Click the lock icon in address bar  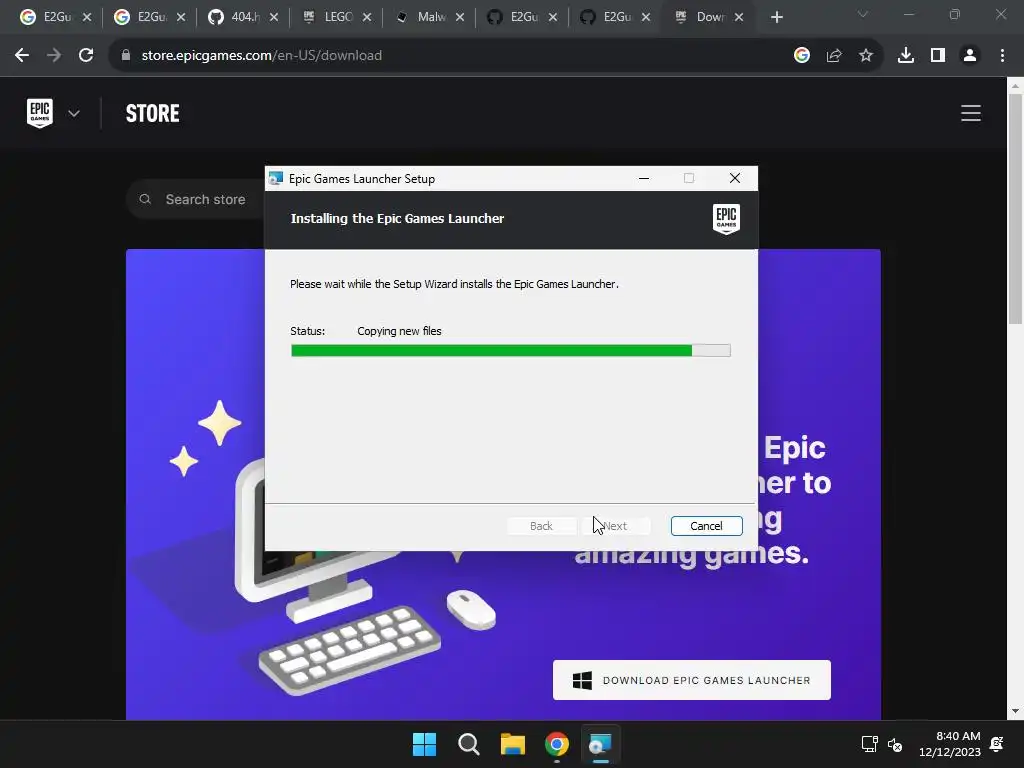(125, 56)
